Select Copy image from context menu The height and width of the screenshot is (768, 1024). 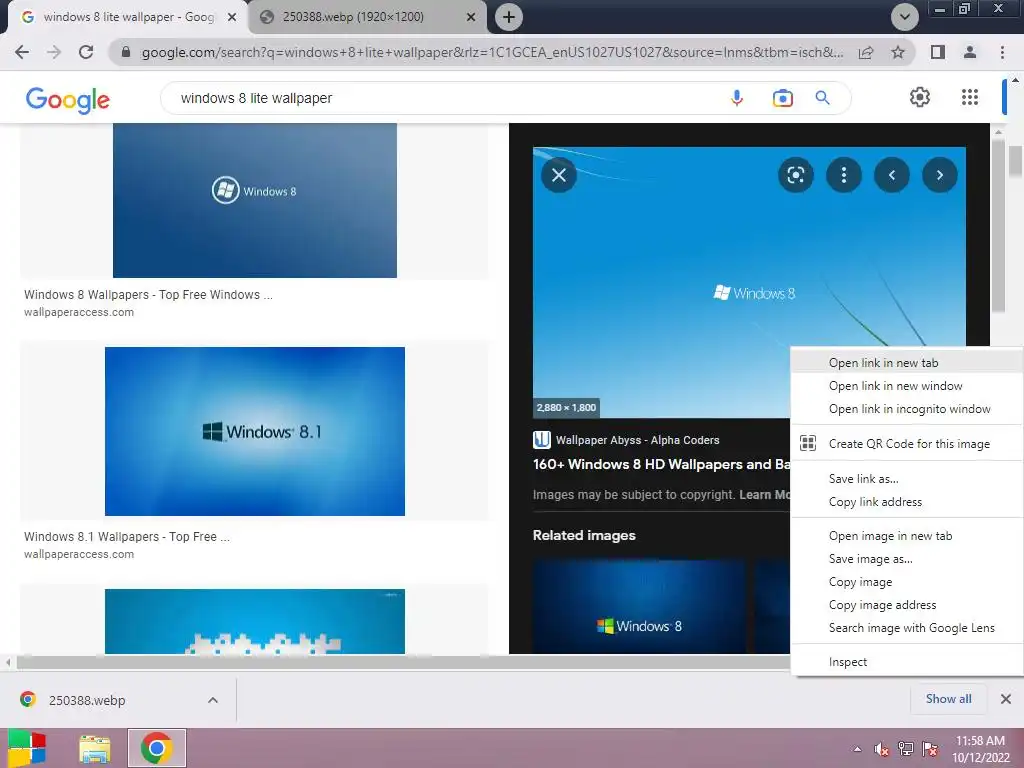(906, 581)
